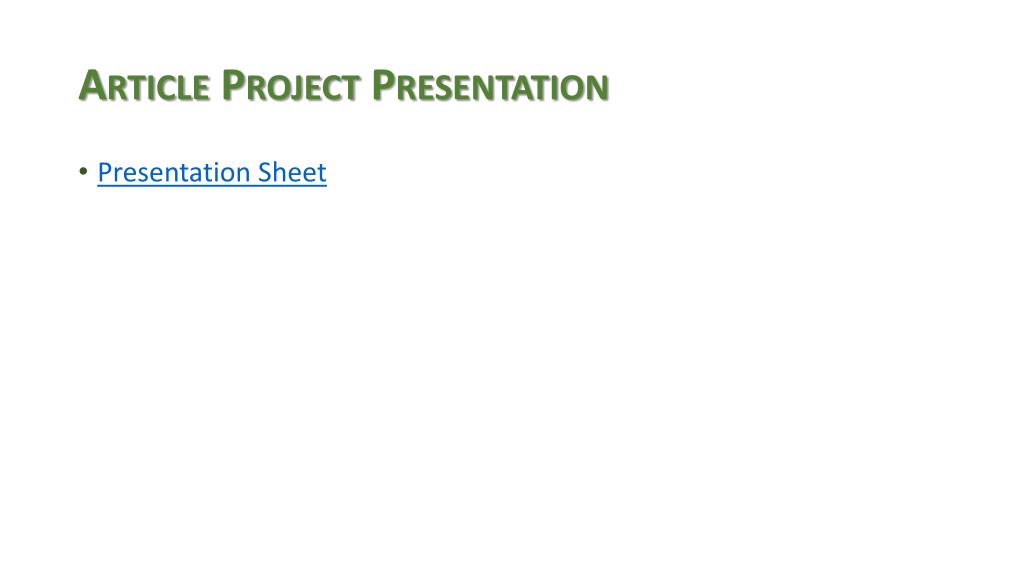Click the word Presentation in the blue link
The image size is (1024, 576).
(174, 172)
